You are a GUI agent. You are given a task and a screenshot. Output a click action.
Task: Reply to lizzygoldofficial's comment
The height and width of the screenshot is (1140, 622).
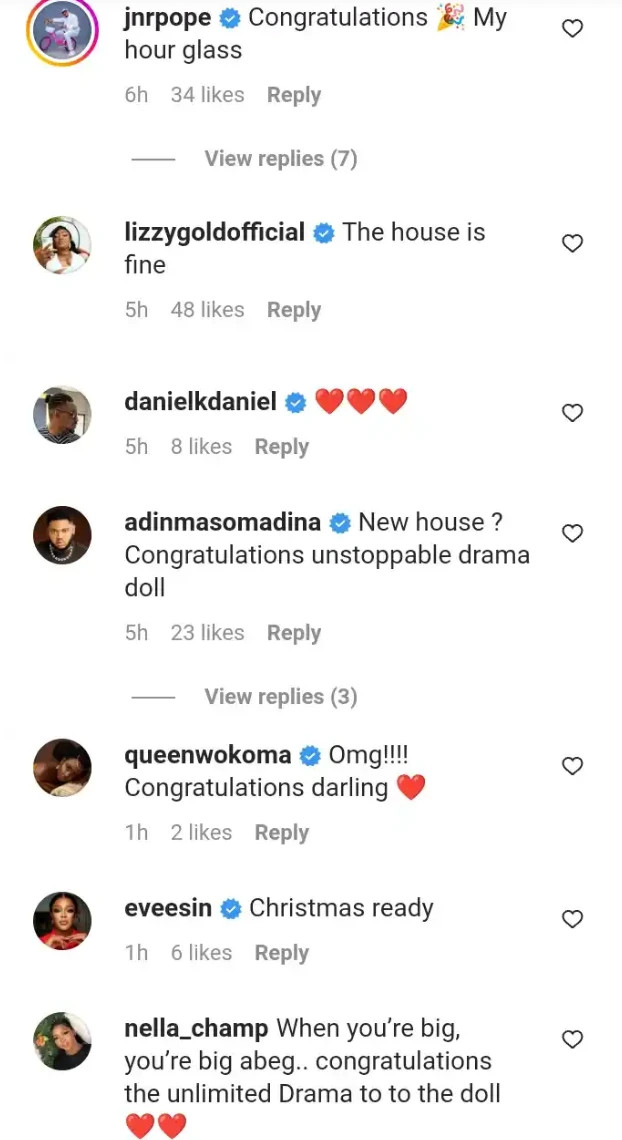294,310
